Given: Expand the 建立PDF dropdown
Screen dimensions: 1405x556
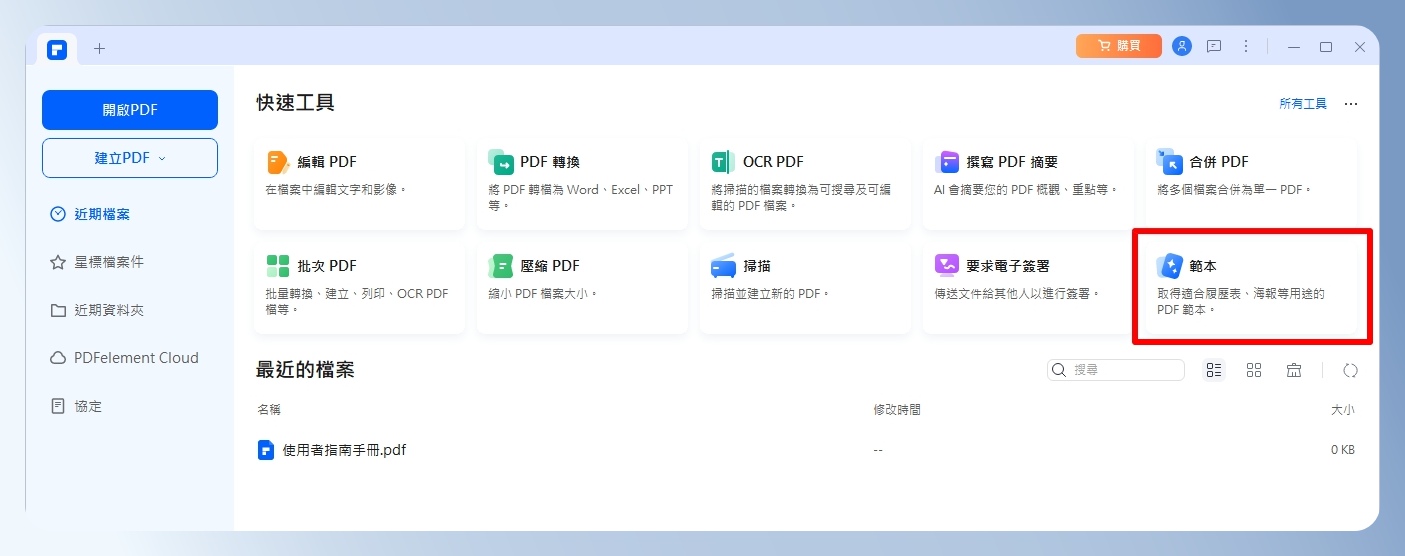Looking at the screenshot, I should click(130, 158).
